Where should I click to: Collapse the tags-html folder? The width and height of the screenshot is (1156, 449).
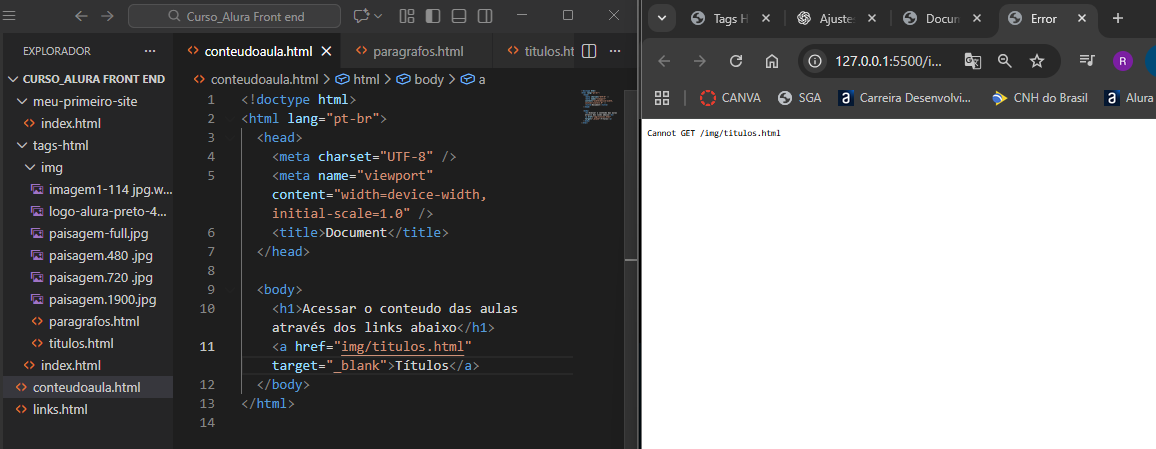[60, 145]
